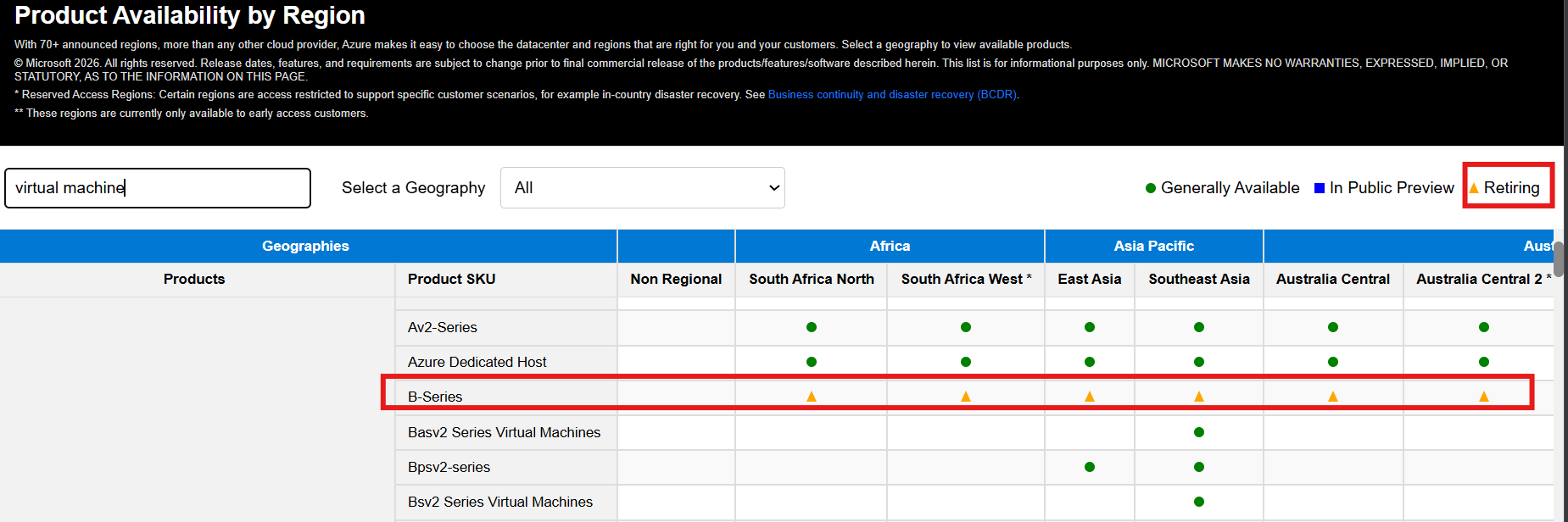Image resolution: width=1568 pixels, height=522 pixels.
Task: Click the Non Regional column header
Action: tap(676, 280)
